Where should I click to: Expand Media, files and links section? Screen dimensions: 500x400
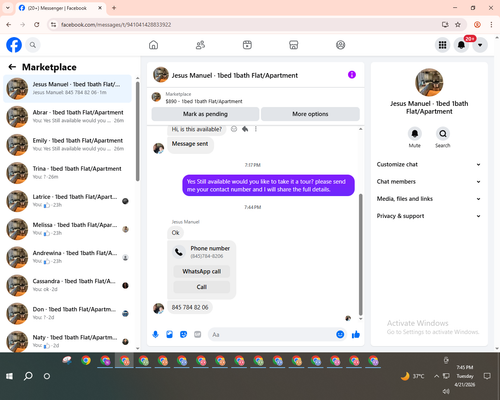pyautogui.click(x=429, y=199)
